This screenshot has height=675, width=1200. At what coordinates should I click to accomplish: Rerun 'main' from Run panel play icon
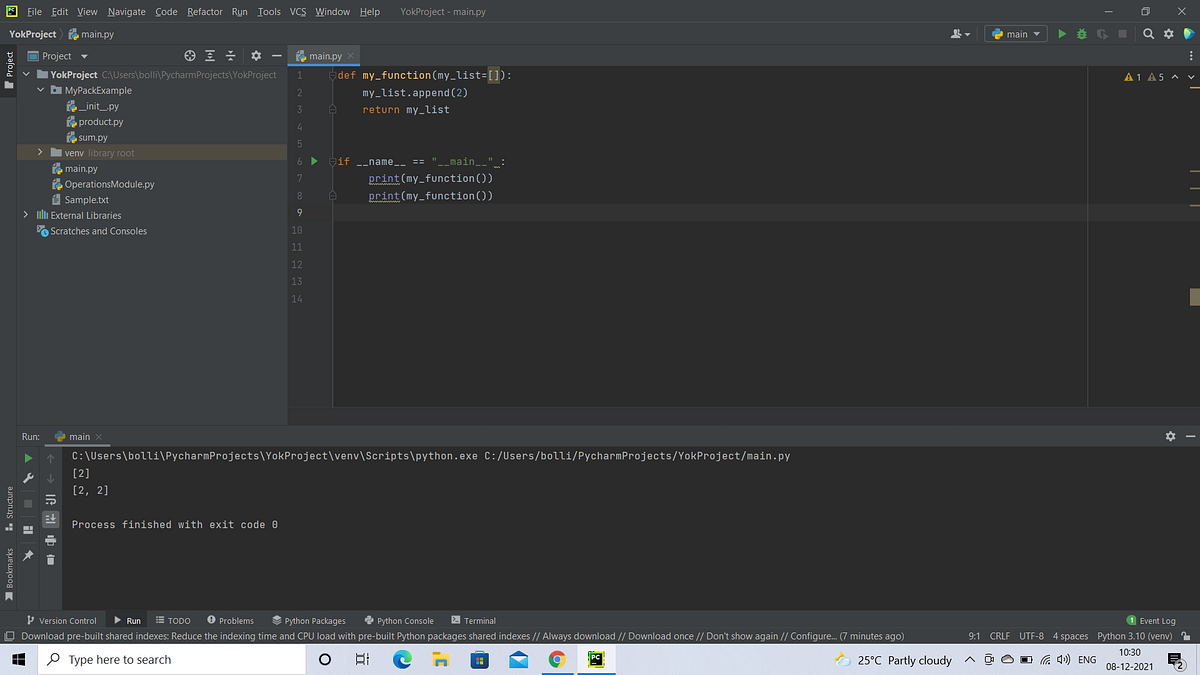click(x=28, y=458)
